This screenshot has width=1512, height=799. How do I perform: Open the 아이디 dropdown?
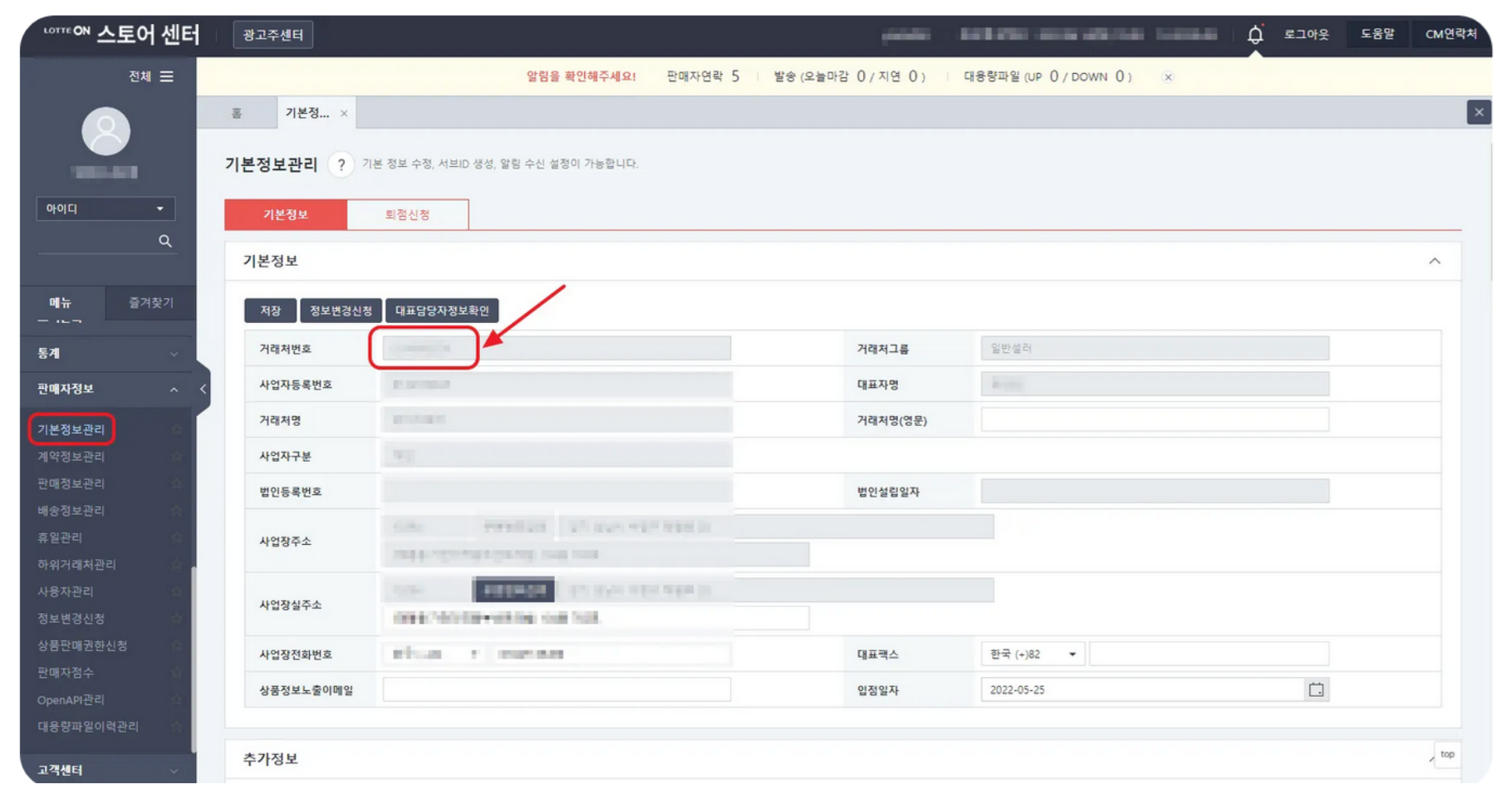106,208
